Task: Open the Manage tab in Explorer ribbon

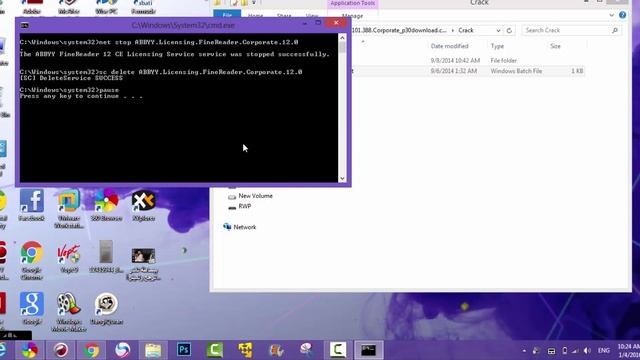Action: click(x=352, y=16)
